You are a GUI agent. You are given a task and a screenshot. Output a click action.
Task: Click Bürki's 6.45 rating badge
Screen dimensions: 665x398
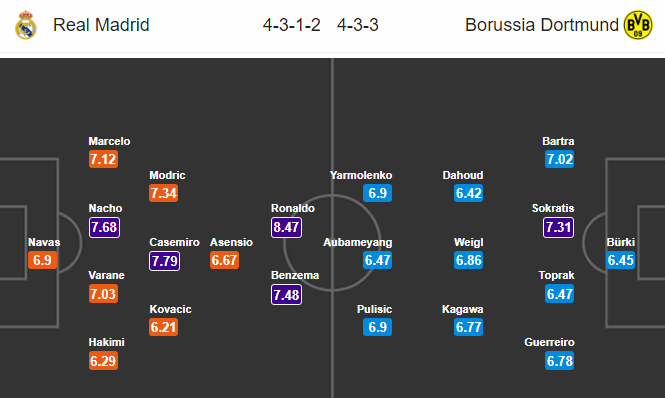point(620,260)
